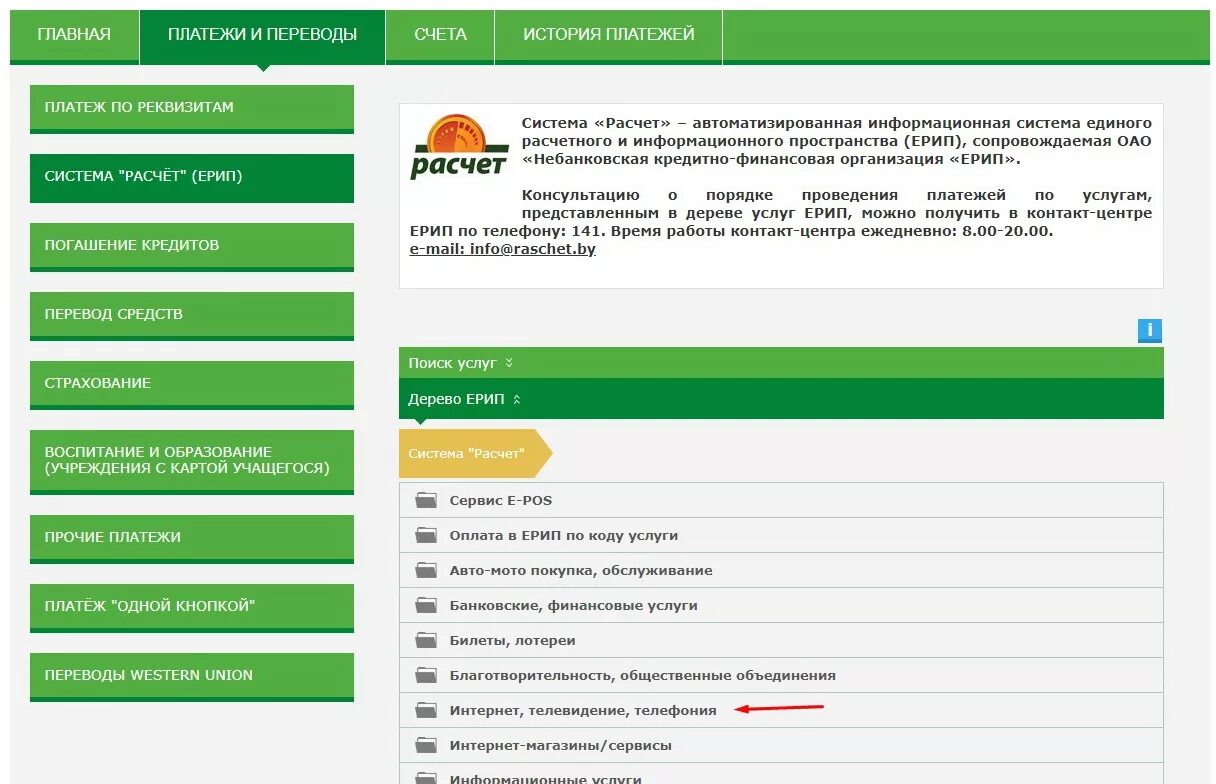Select the Платежи и переводы tab

pyautogui.click(x=262, y=35)
